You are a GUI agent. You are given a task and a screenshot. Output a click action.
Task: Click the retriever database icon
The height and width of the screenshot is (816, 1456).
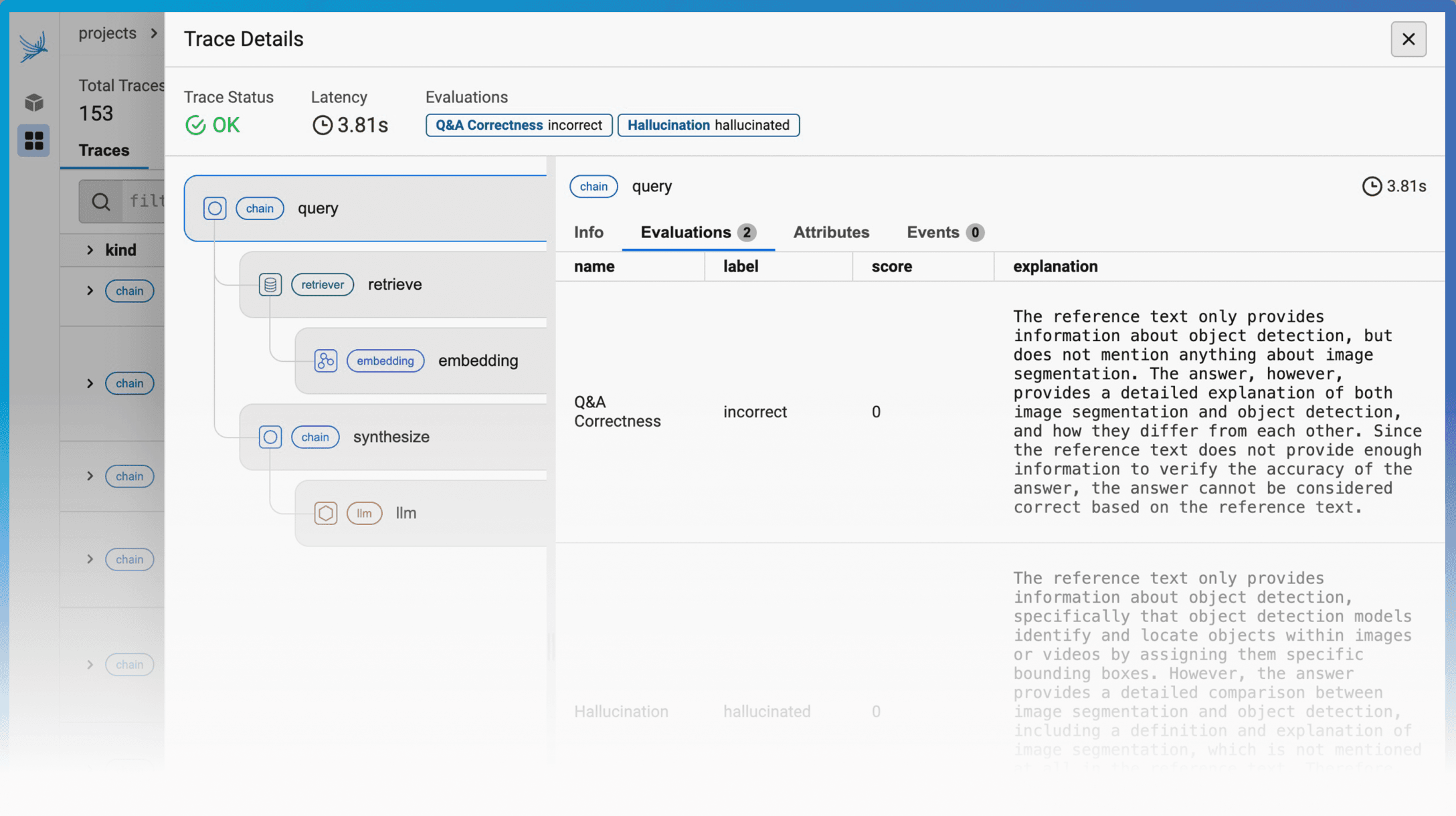coord(270,284)
